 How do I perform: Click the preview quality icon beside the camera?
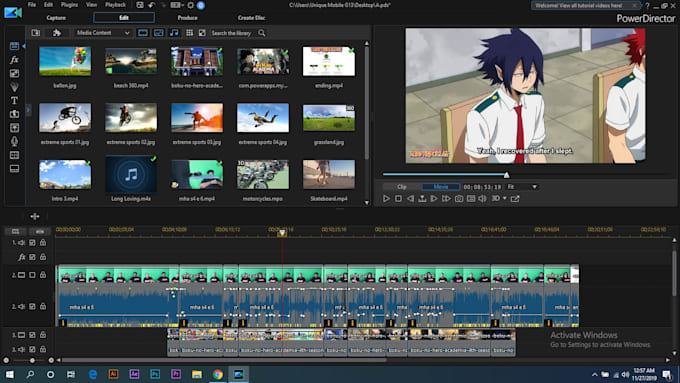click(471, 199)
